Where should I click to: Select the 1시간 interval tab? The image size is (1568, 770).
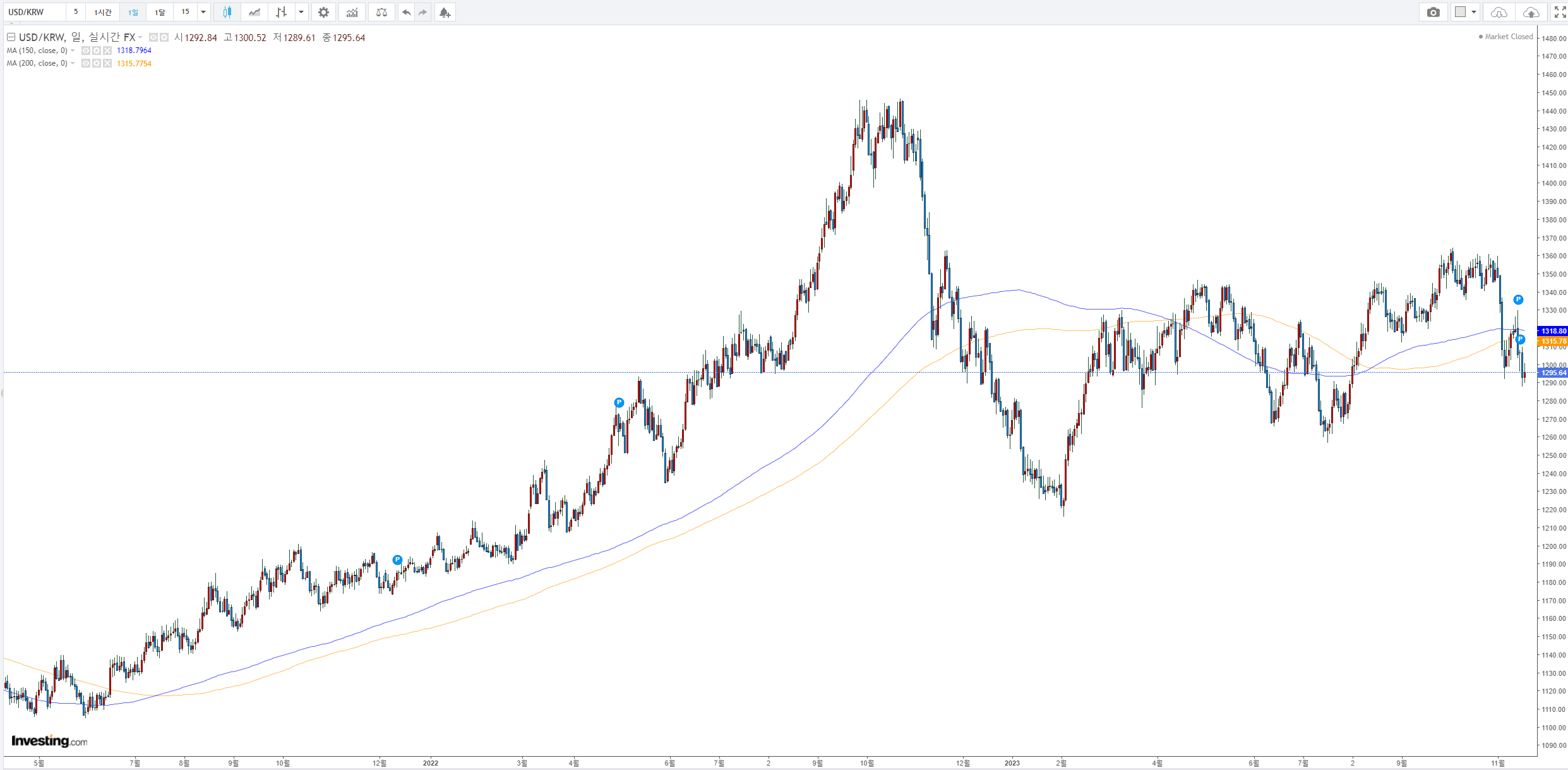[103, 12]
